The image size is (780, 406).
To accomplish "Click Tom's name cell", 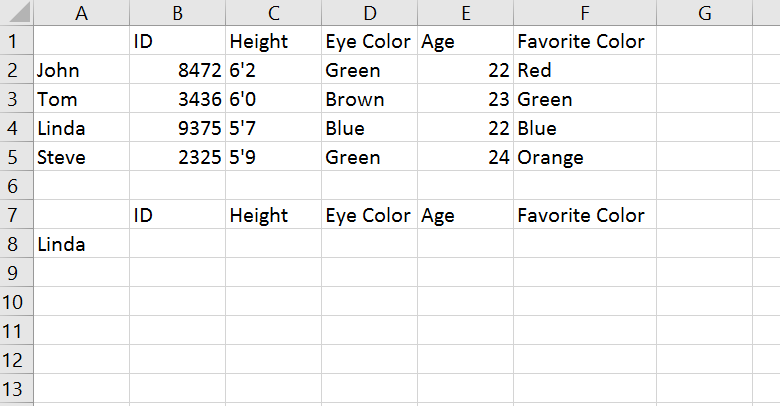I will tap(82, 99).
